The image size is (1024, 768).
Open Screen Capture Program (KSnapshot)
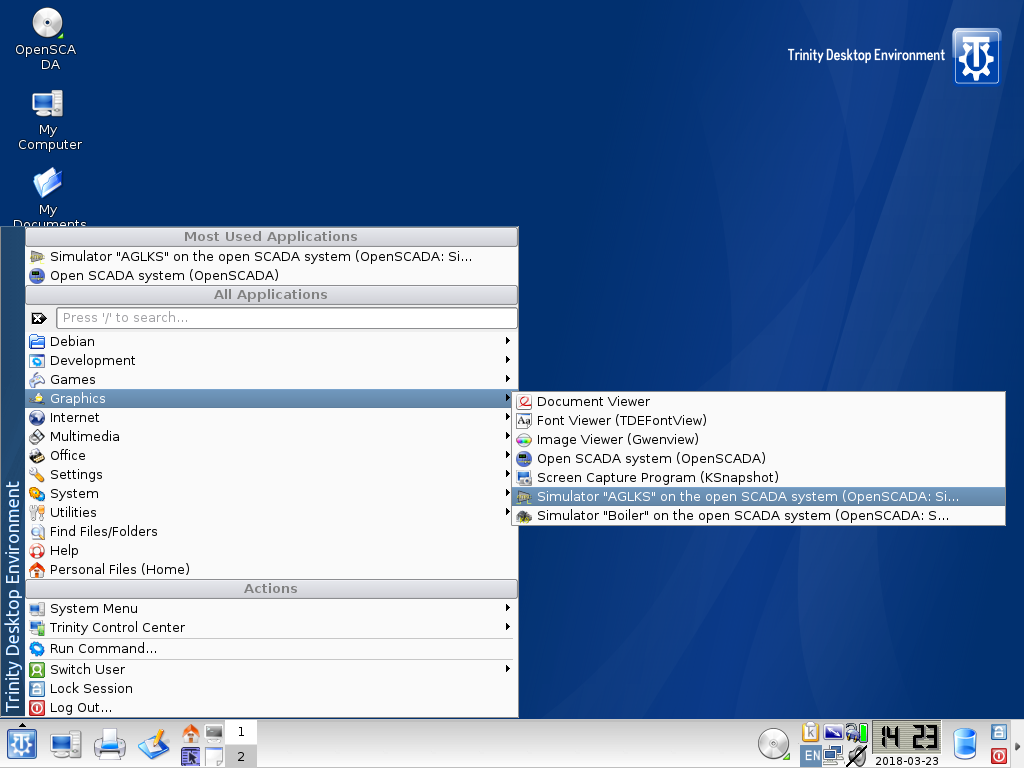tap(657, 478)
